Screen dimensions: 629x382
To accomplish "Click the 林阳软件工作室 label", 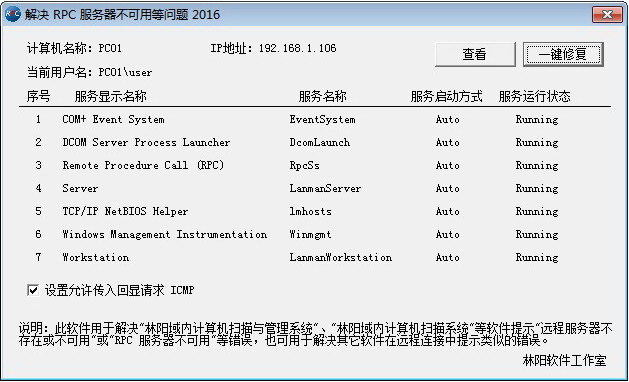I will pos(564,360).
